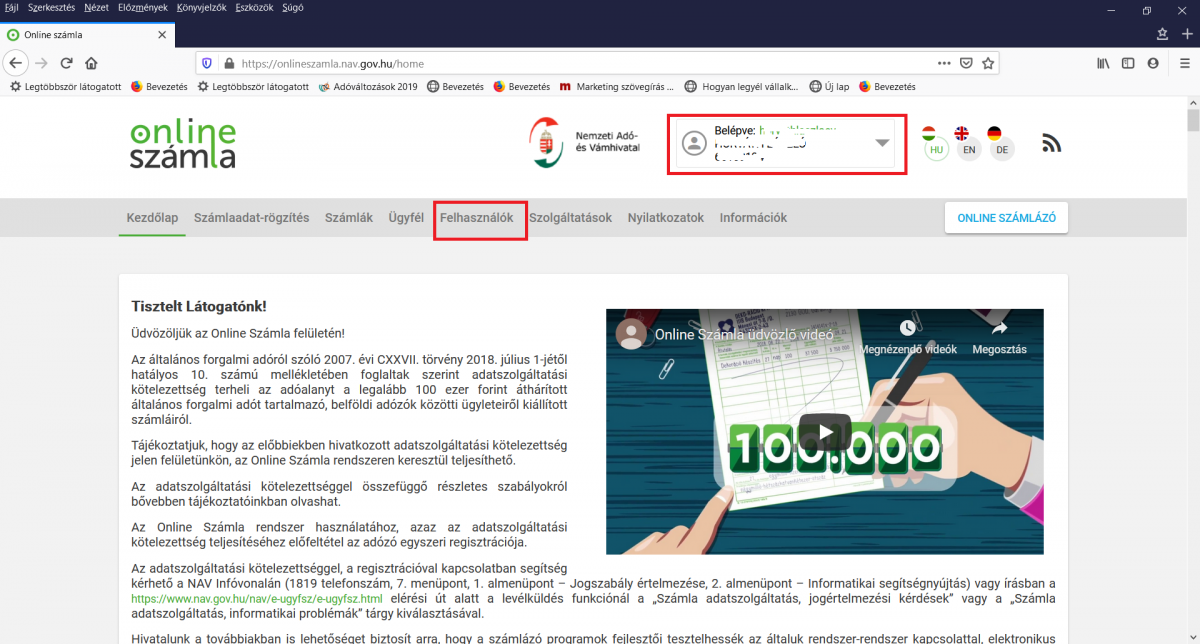Open the Számlák menu

point(349,218)
